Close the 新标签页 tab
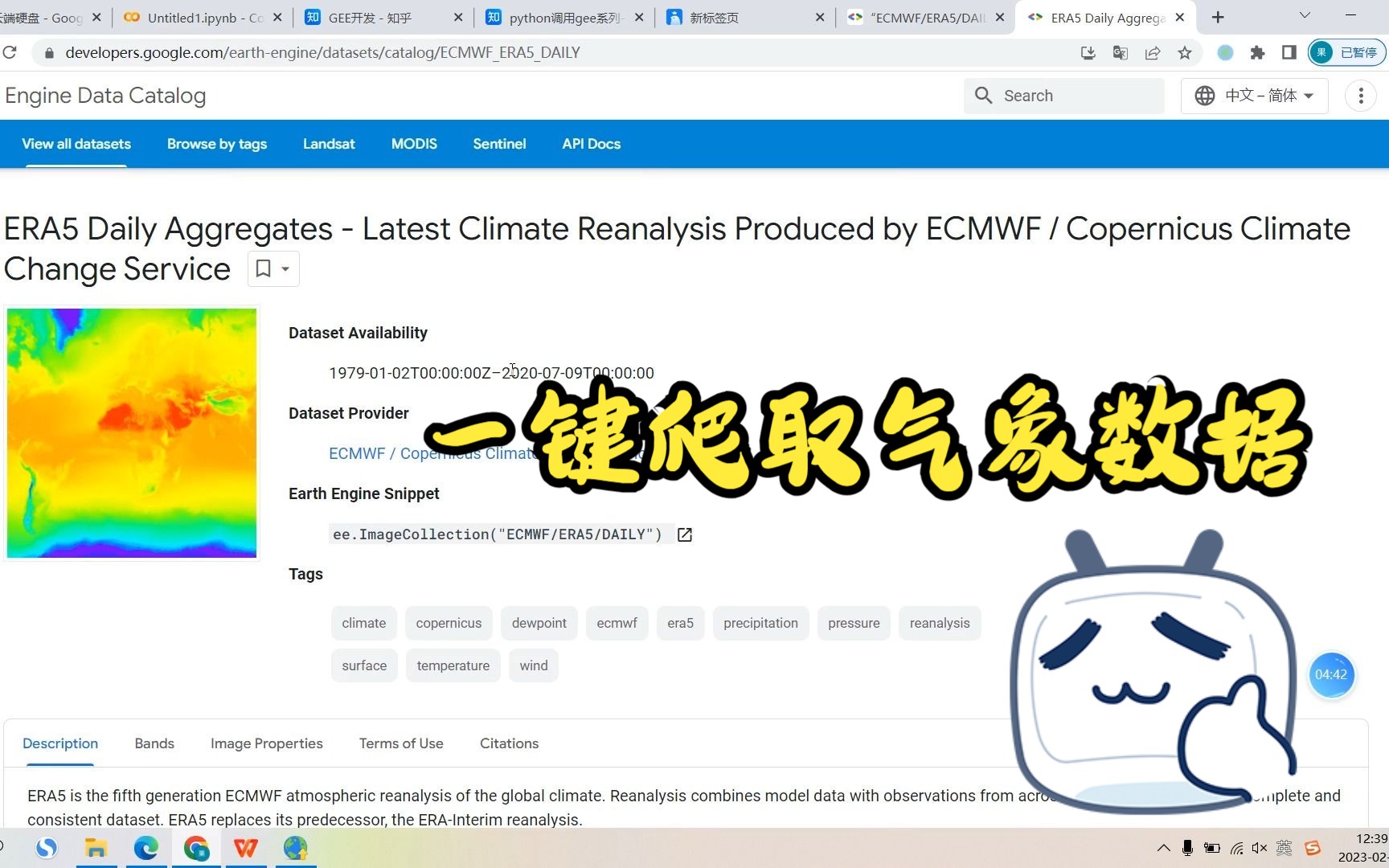The height and width of the screenshot is (868, 1389). [x=820, y=17]
